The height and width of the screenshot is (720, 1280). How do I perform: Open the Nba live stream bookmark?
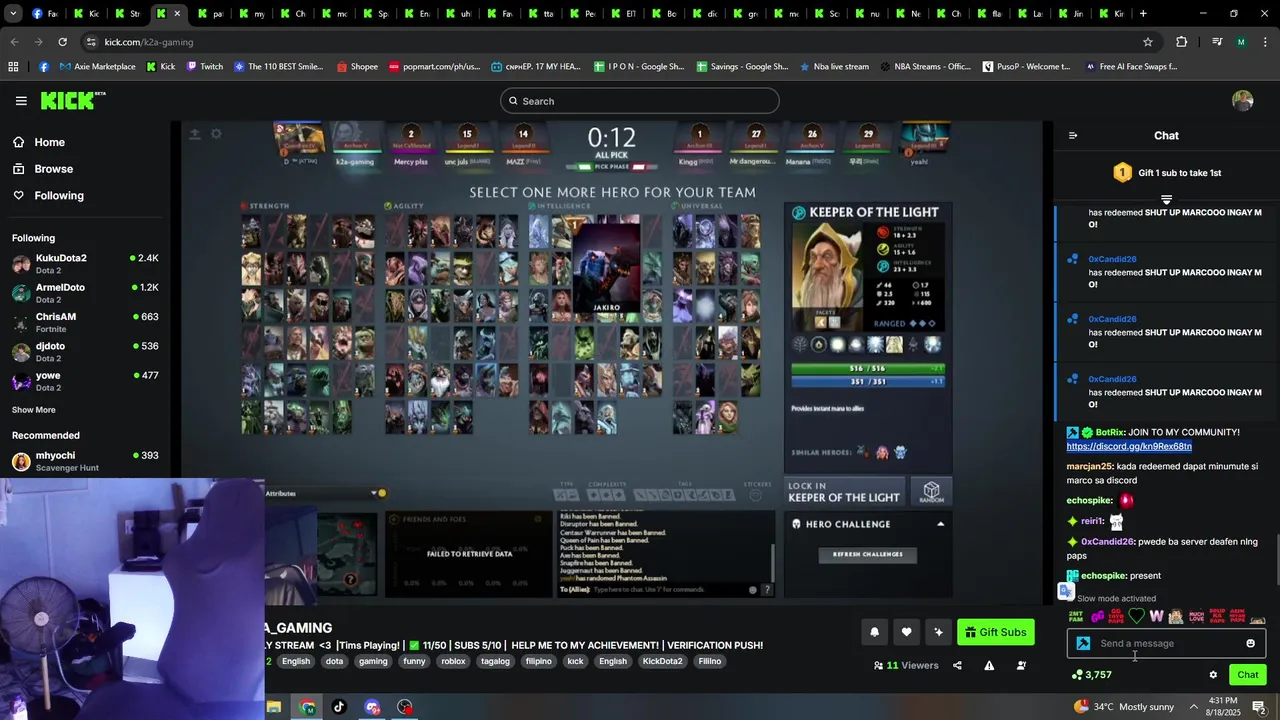[x=834, y=67]
